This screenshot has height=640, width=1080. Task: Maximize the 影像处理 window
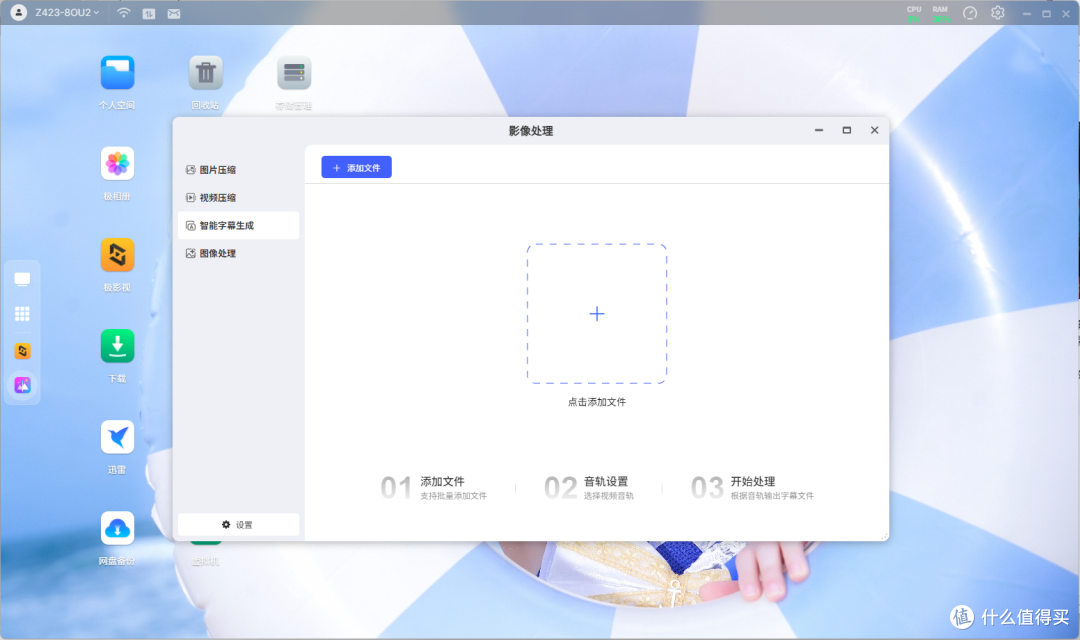click(x=847, y=130)
